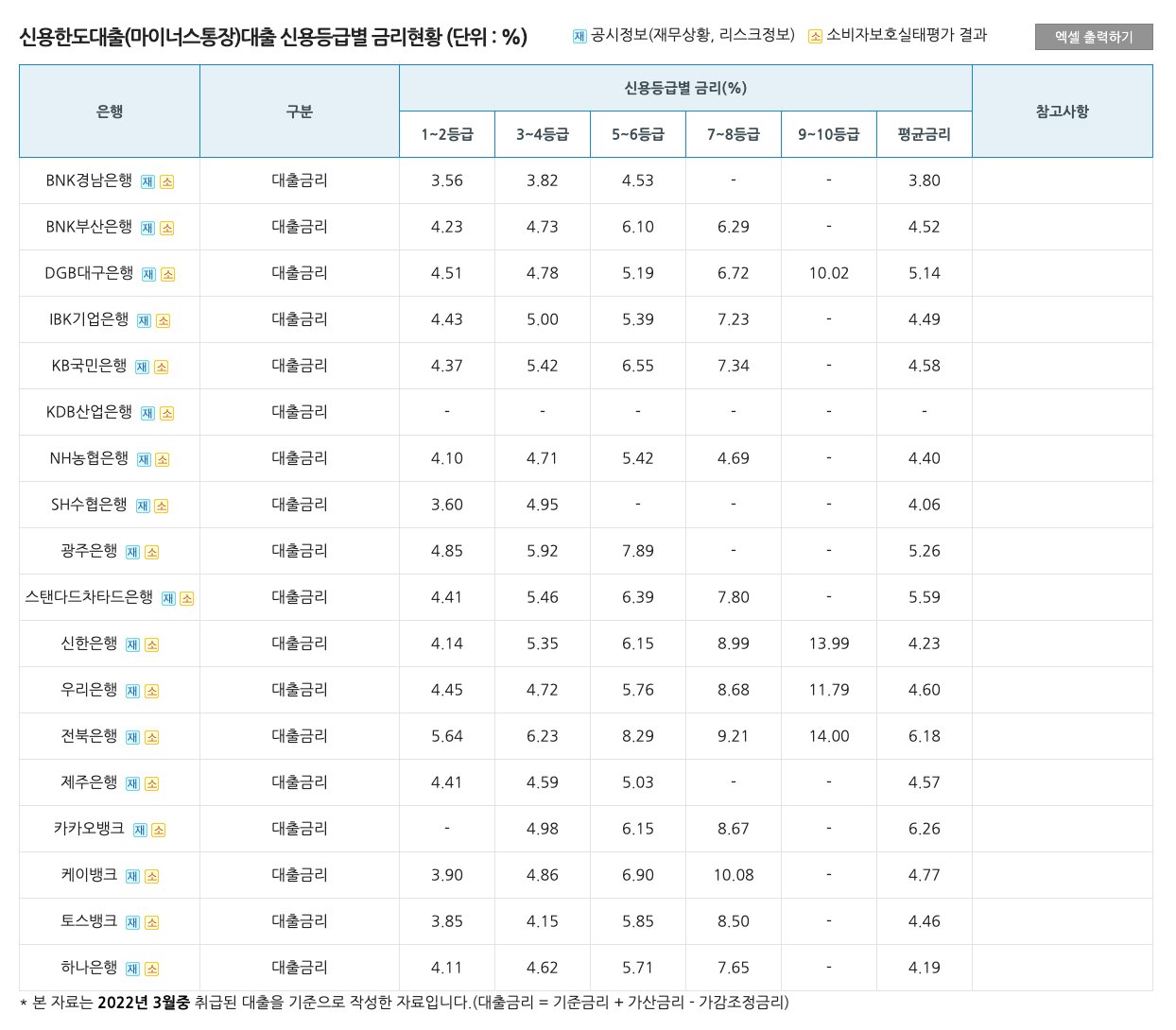Click the 신용등급별 금리(%) group header
The width and height of the screenshot is (1176, 1030).
(x=685, y=88)
